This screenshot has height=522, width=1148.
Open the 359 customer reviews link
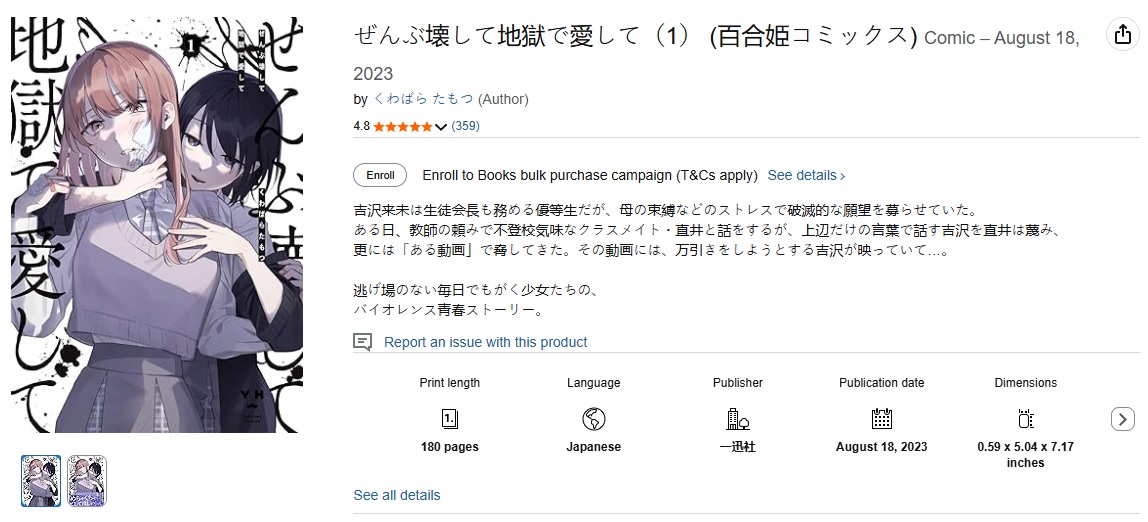[x=466, y=126]
